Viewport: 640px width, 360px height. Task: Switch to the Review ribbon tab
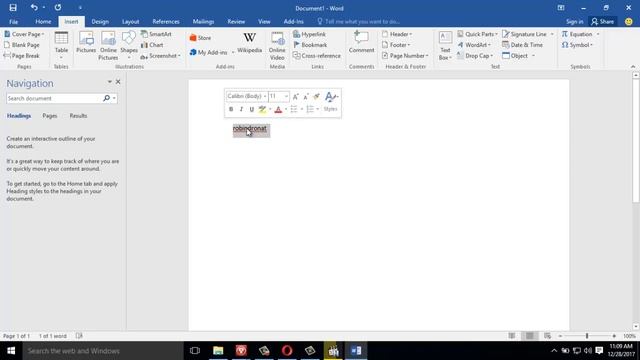pyautogui.click(x=236, y=22)
